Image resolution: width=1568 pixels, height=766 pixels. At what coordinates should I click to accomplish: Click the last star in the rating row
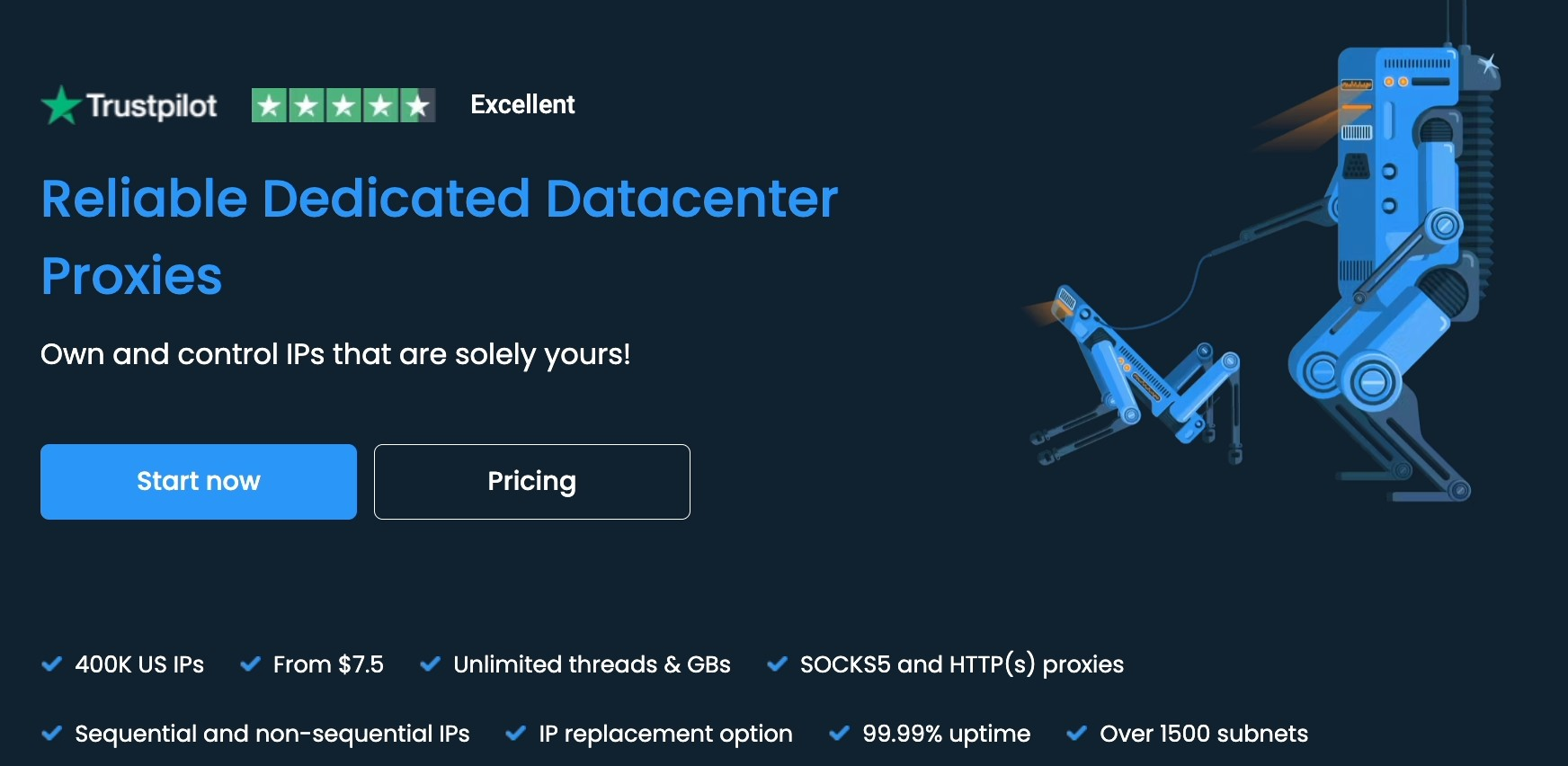click(419, 104)
